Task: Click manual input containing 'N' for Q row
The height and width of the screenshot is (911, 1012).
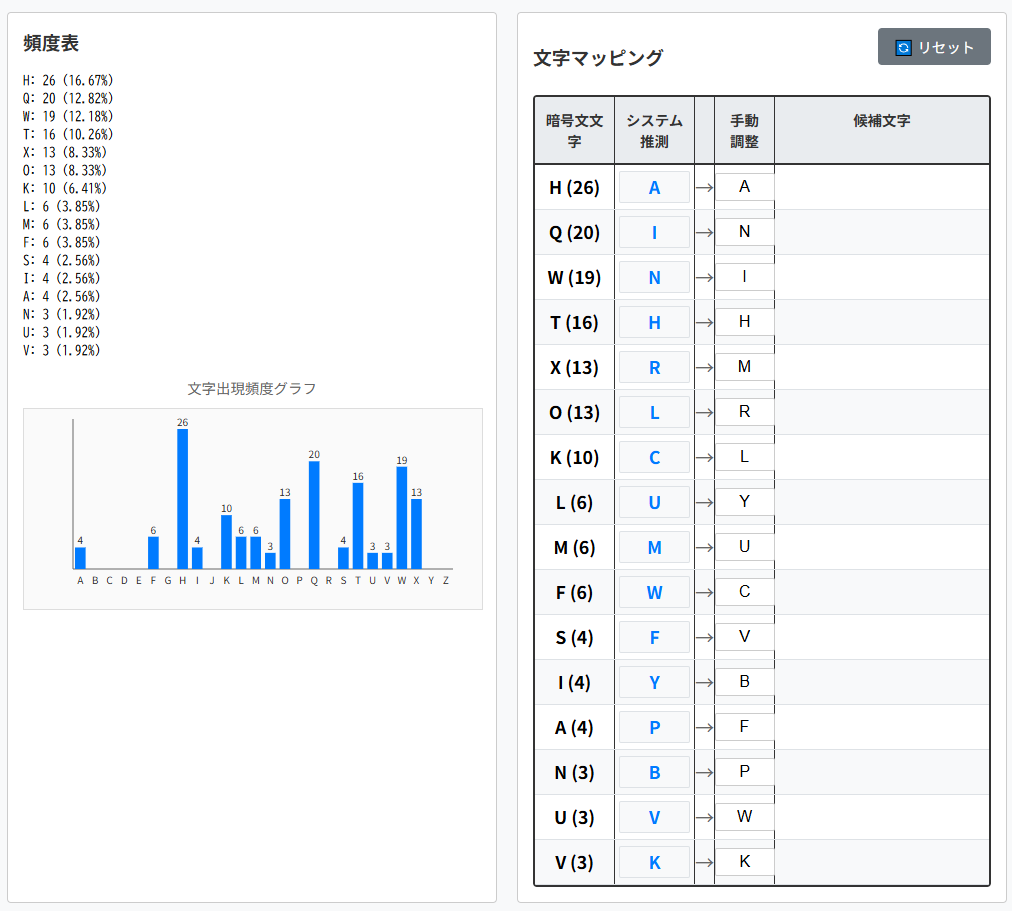Action: (744, 232)
